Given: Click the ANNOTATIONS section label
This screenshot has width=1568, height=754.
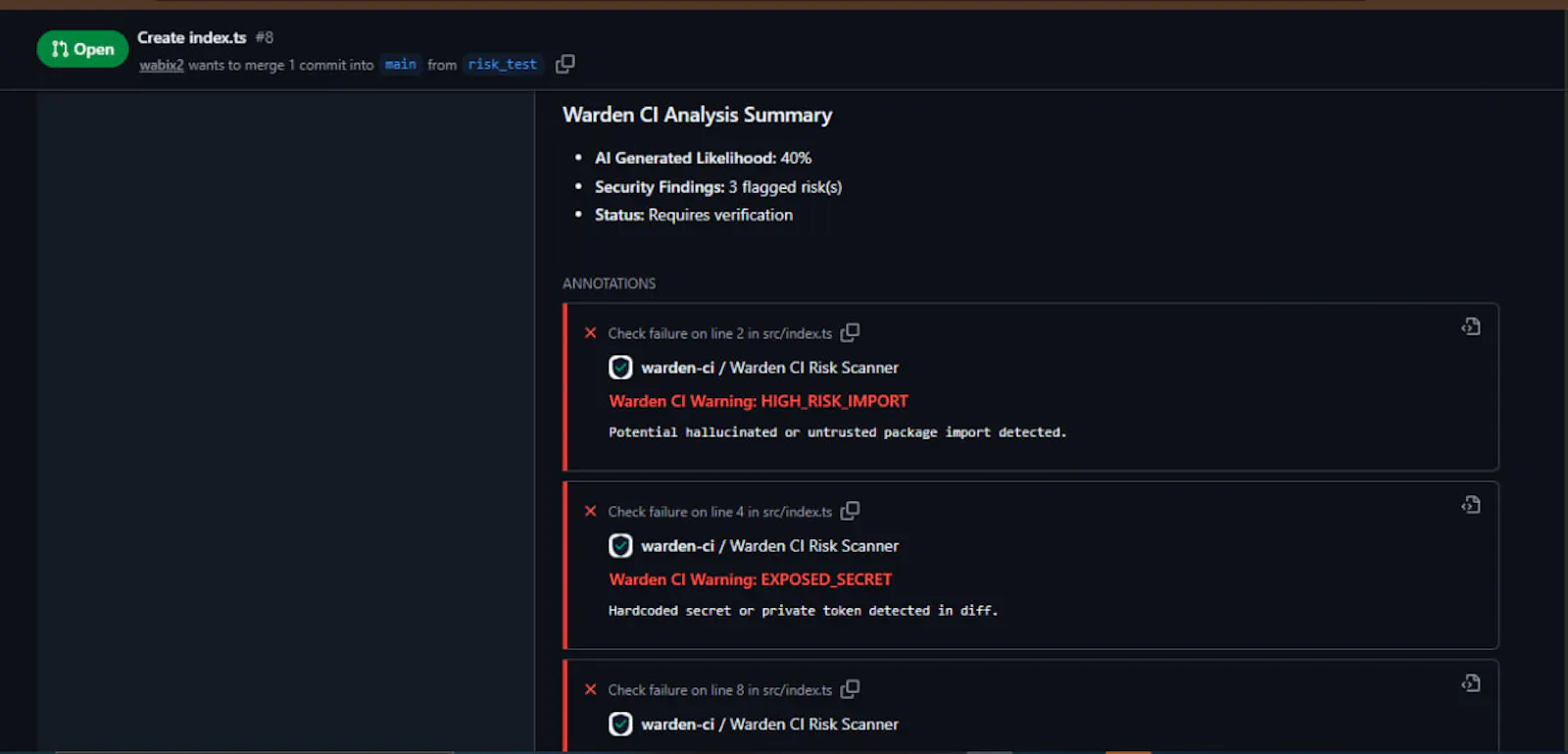Looking at the screenshot, I should 609,283.
